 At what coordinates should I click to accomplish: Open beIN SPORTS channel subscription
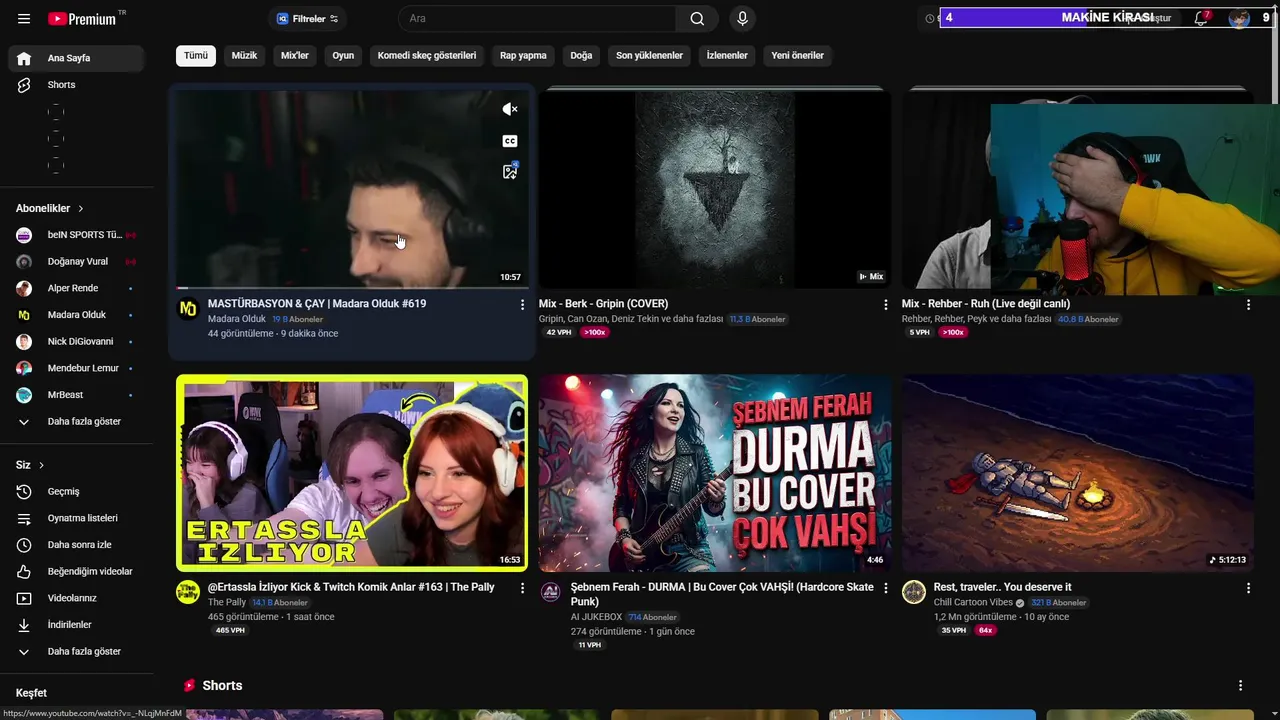pos(76,235)
